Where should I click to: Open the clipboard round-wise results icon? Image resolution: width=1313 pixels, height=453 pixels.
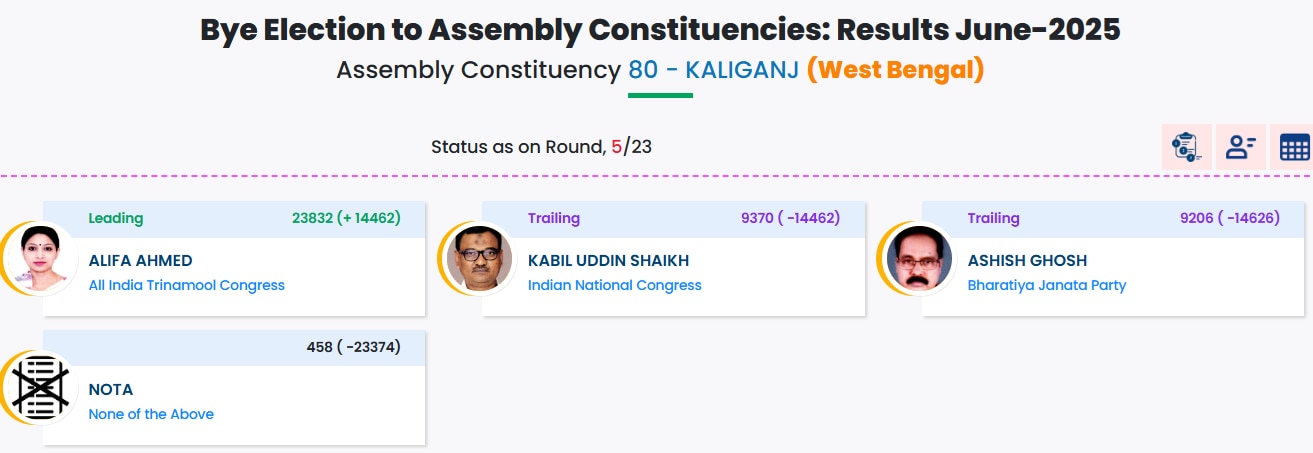click(x=1186, y=148)
